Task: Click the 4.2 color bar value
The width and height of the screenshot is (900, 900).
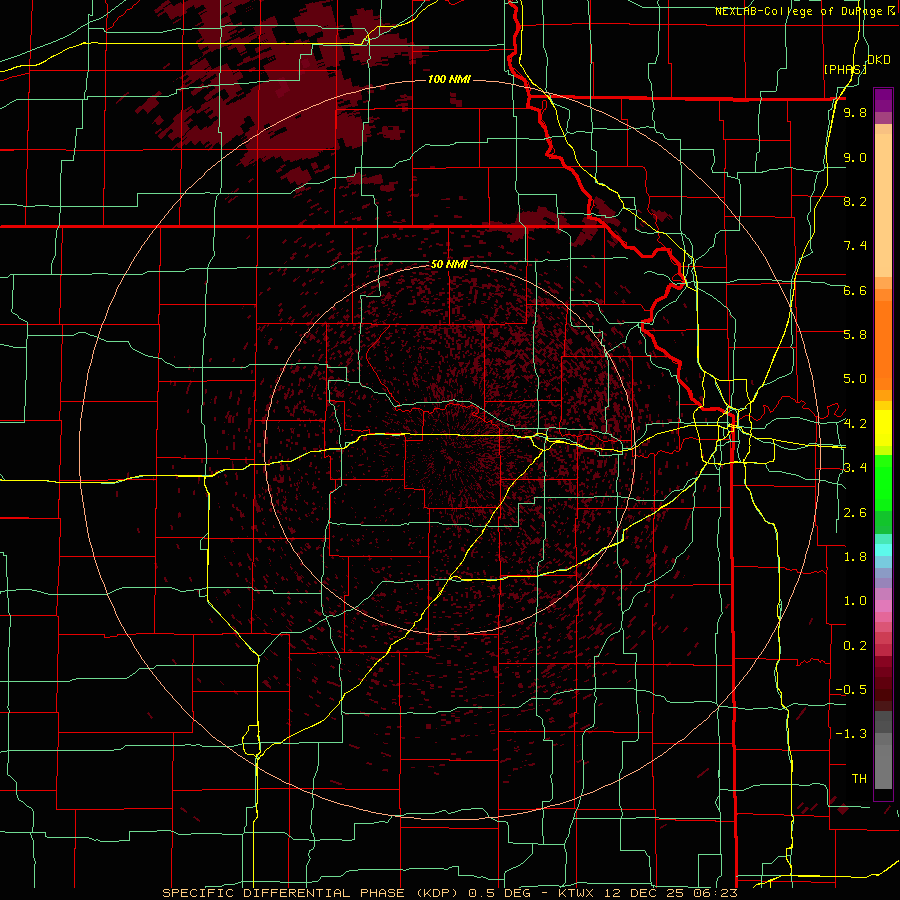Action: point(855,424)
